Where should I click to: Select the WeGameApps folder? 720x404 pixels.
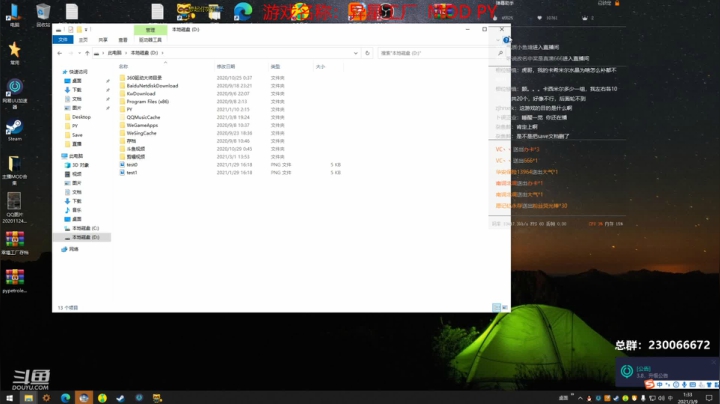tap(142, 125)
